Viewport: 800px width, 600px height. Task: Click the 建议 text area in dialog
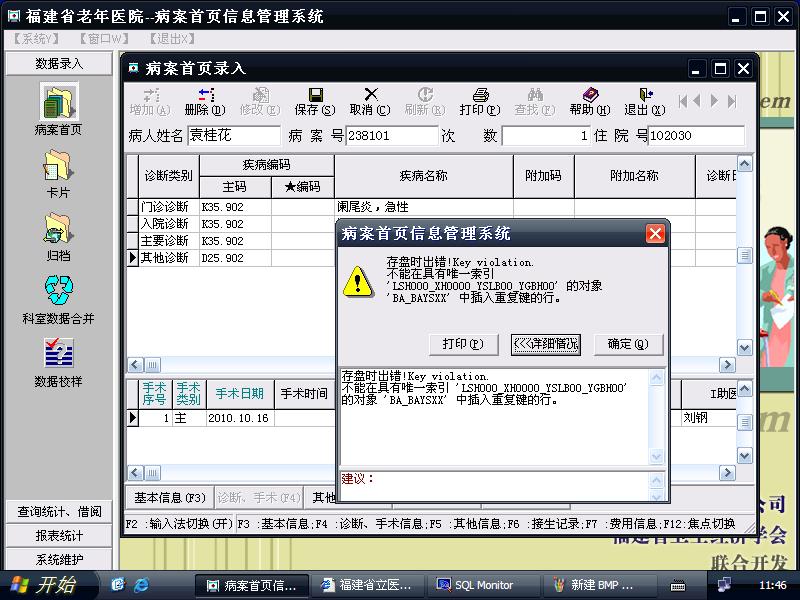pos(494,485)
